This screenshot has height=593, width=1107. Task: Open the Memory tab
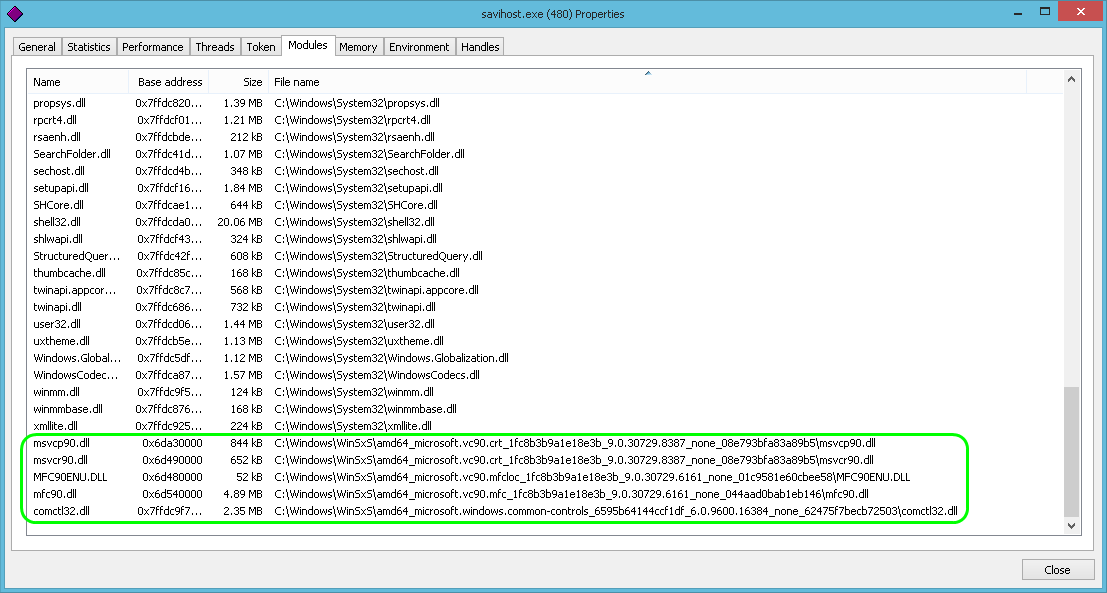click(358, 47)
